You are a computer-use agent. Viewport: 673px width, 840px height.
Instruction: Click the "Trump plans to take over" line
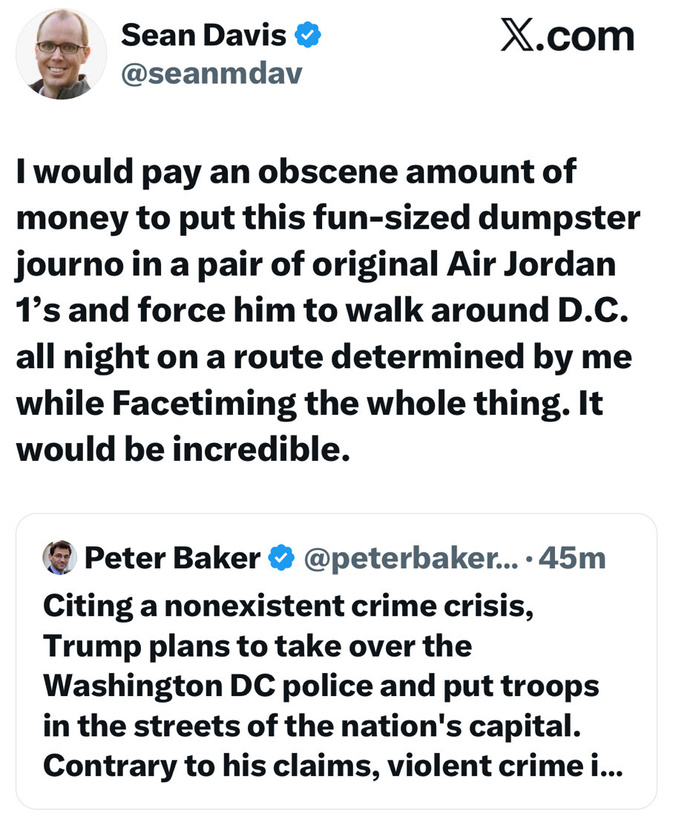pos(258,646)
